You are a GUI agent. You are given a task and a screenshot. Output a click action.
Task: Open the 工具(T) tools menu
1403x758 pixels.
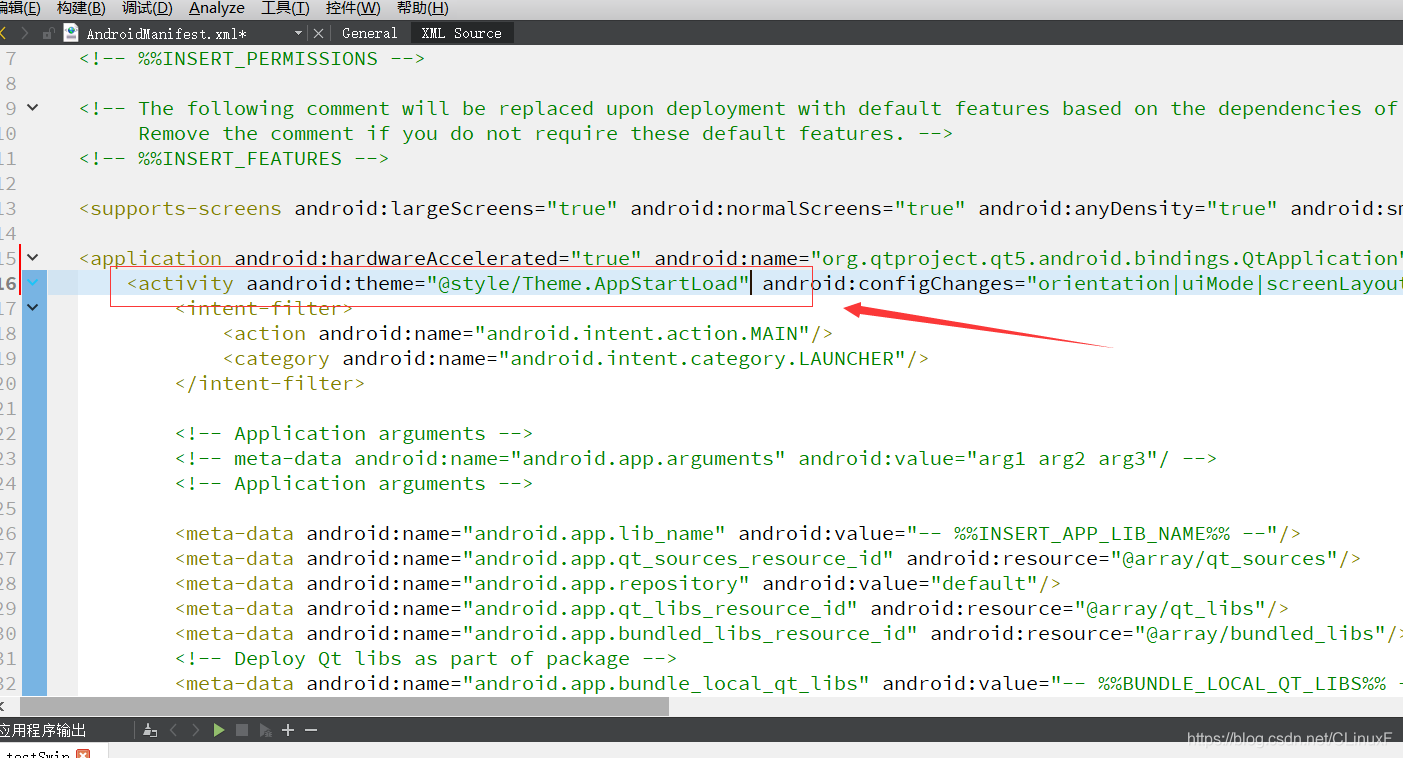click(285, 8)
